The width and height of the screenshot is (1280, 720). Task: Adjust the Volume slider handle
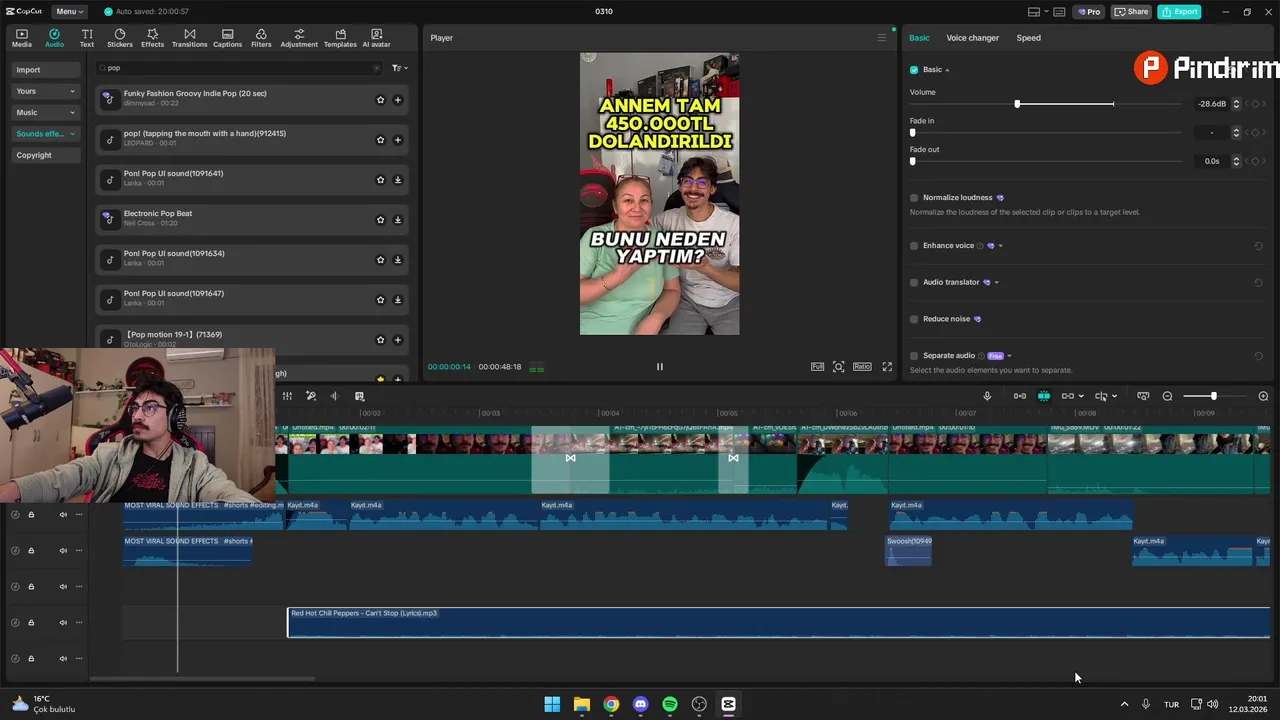pos(1017,104)
